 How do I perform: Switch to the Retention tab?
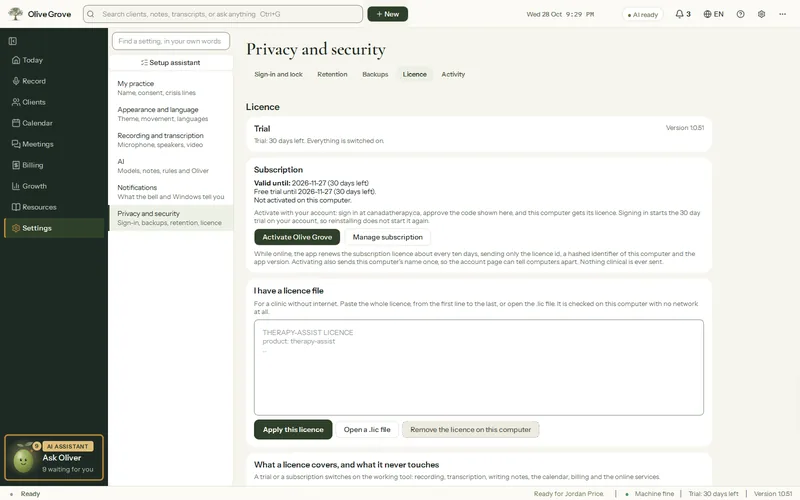tap(332, 74)
